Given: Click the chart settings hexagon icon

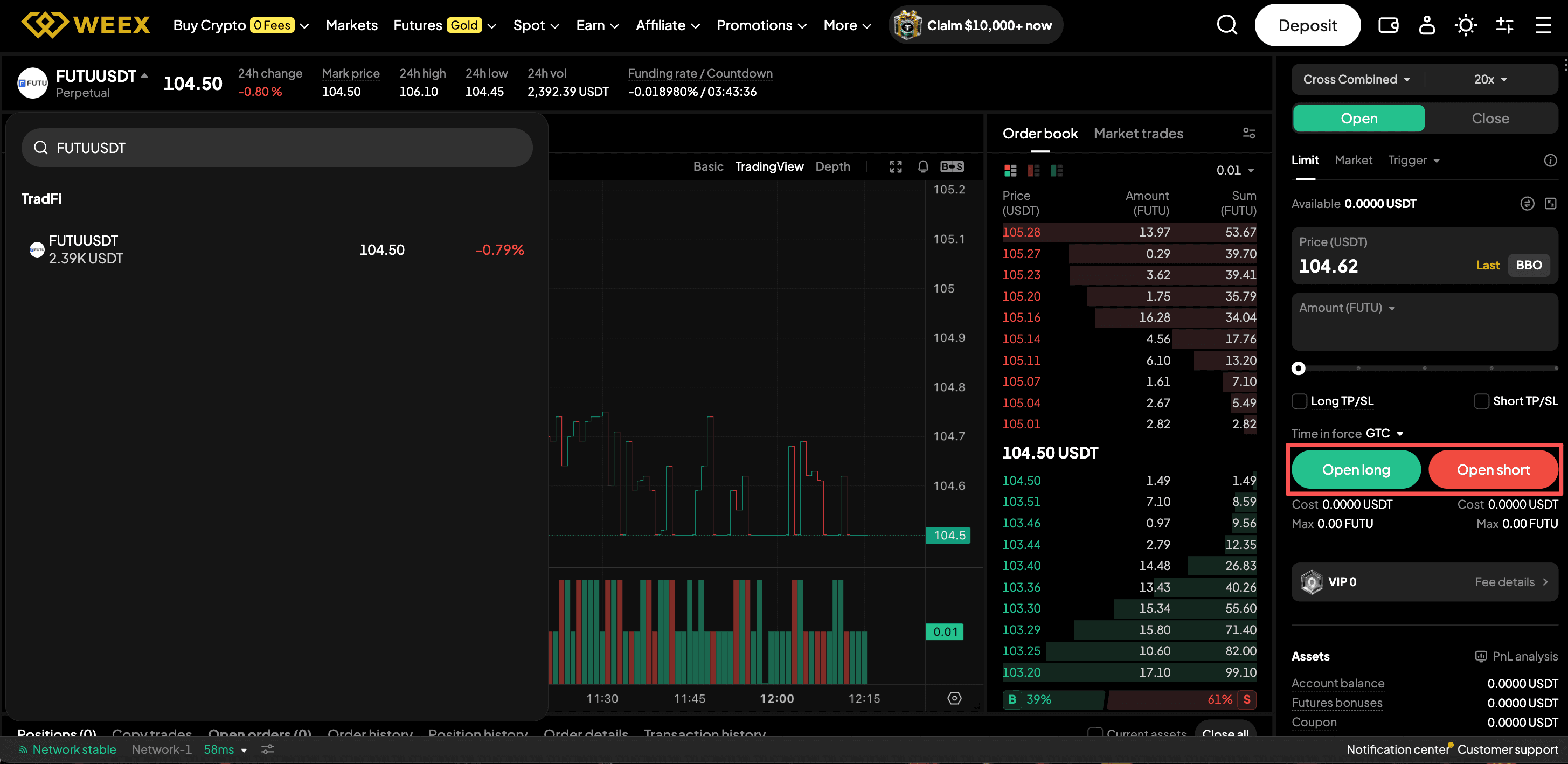Looking at the screenshot, I should coord(954,698).
